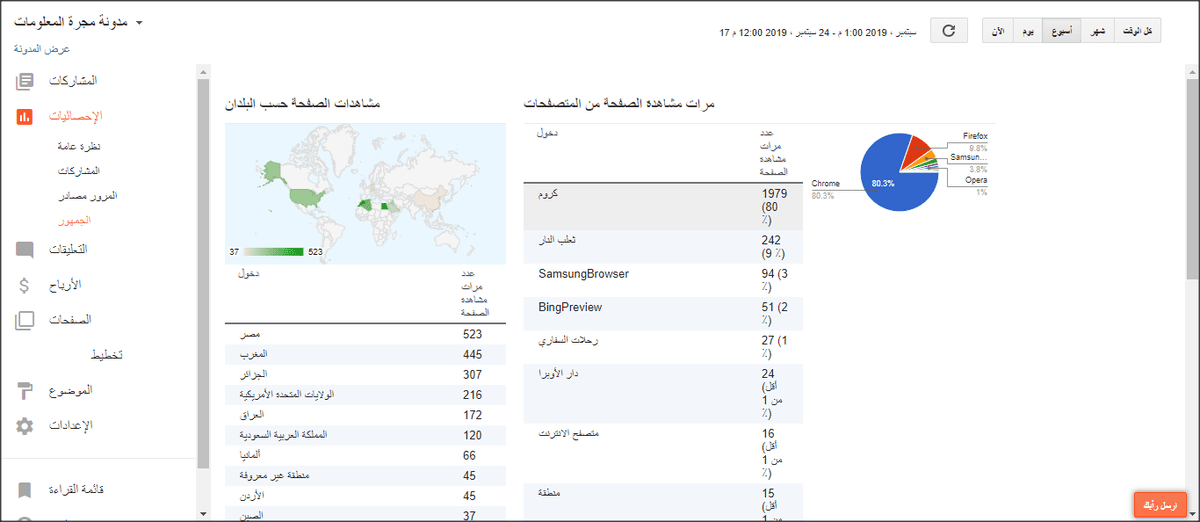Click the قائمة القراءة bookmark icon

25,490
